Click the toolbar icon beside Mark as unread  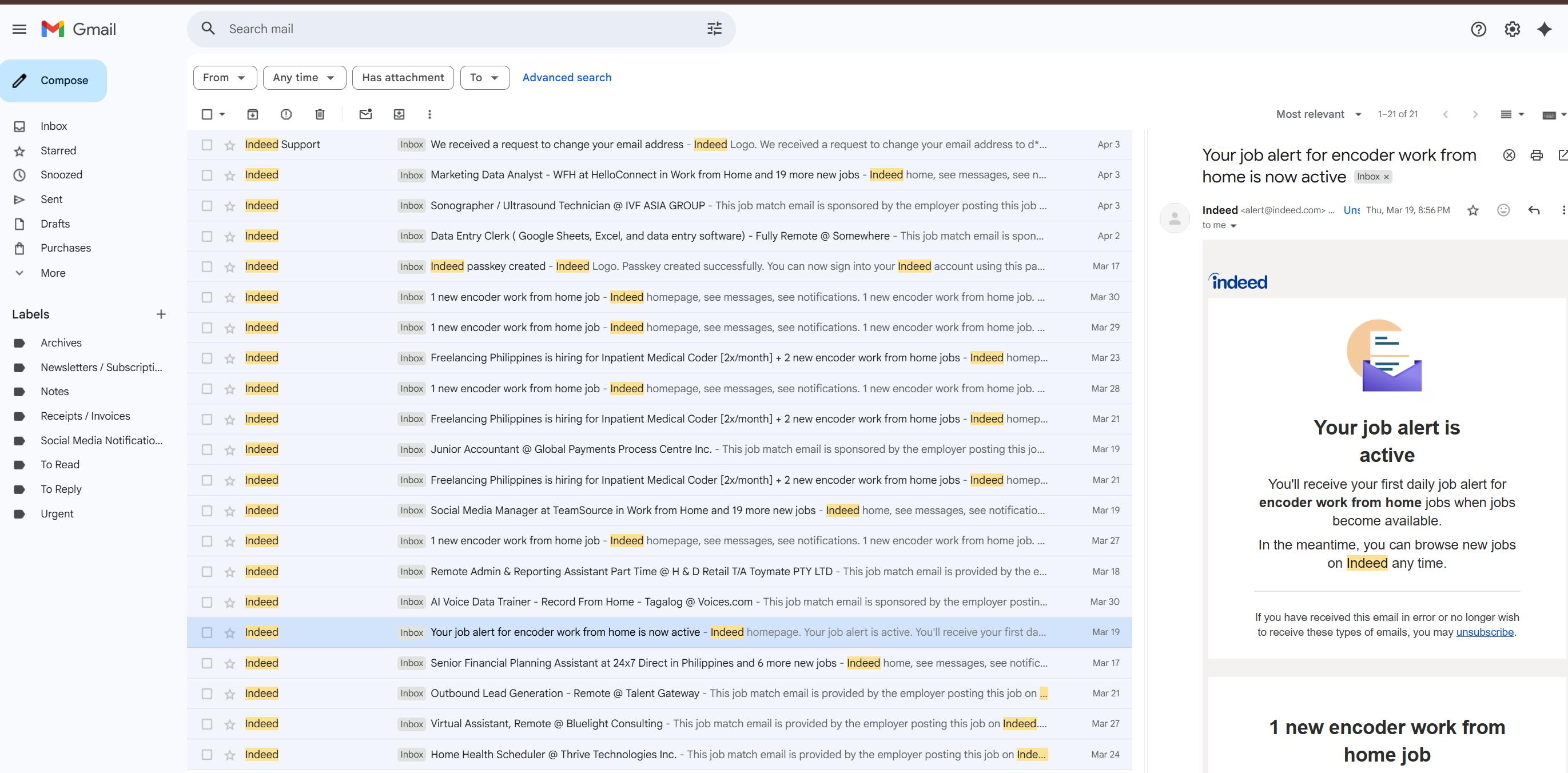point(399,114)
